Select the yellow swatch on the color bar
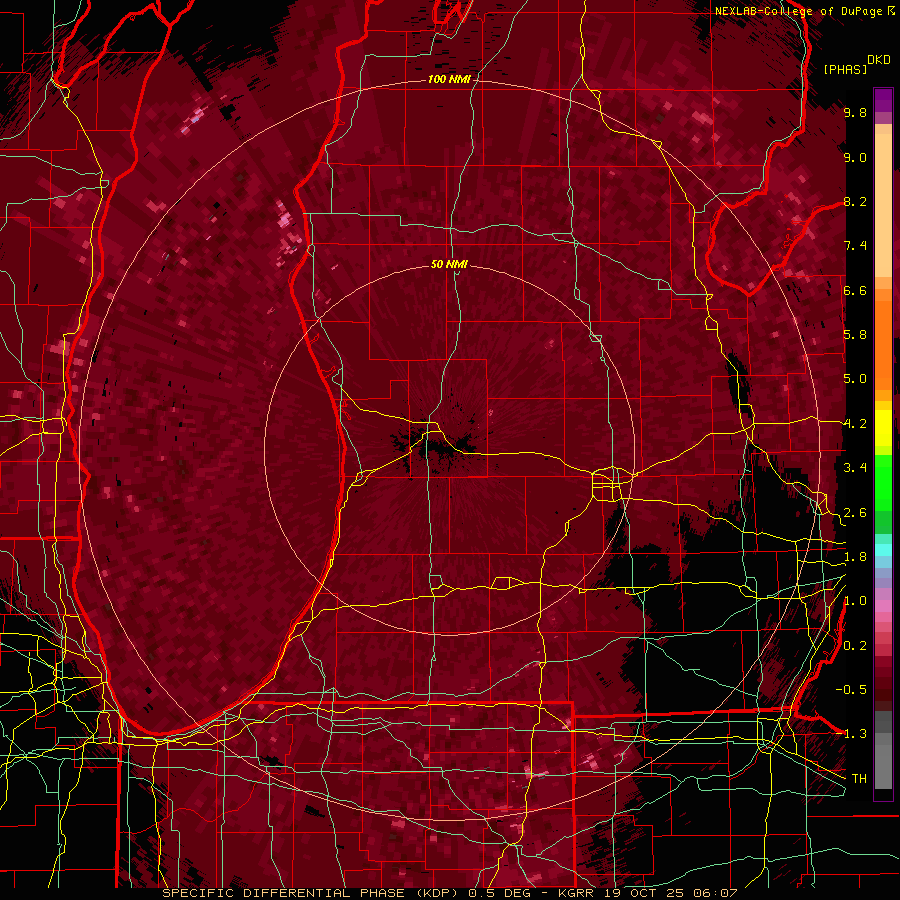 coord(883,428)
